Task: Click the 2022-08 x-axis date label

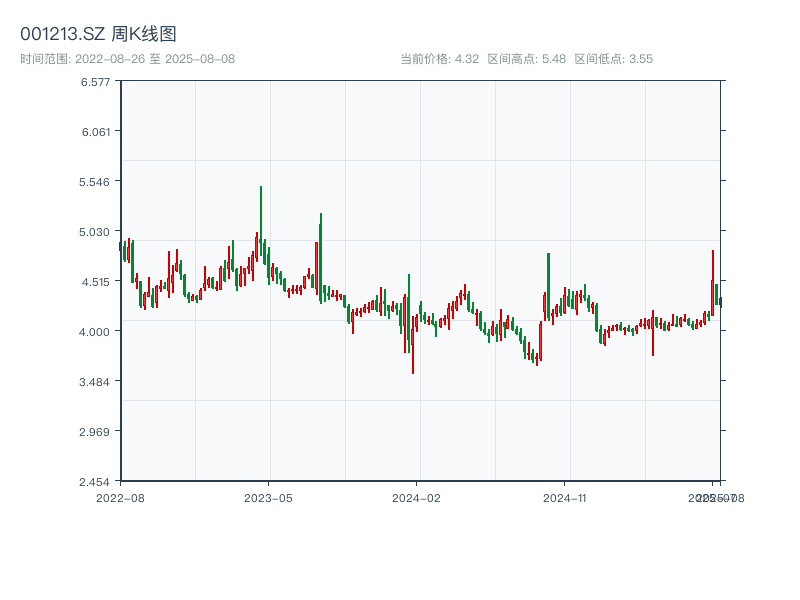Action: pos(120,497)
